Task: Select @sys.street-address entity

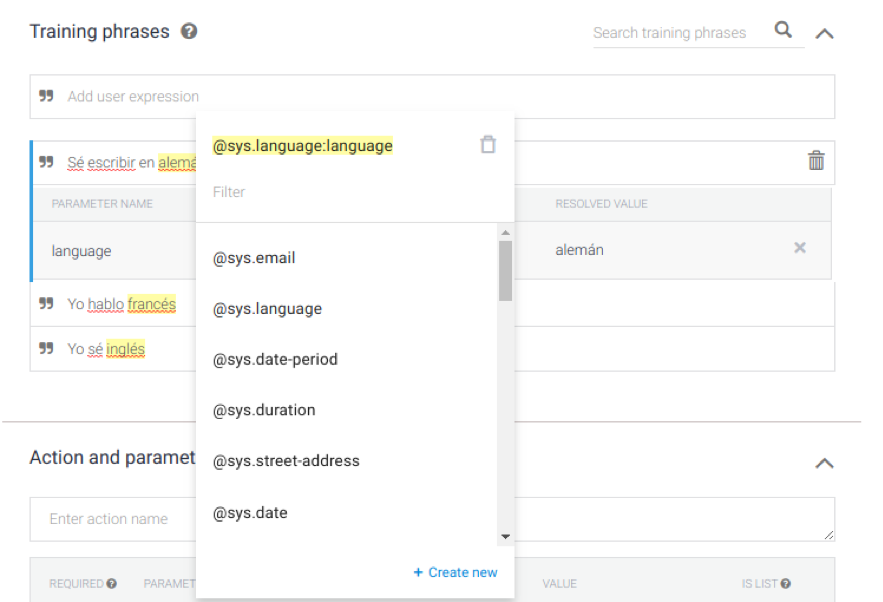Action: pyautogui.click(x=286, y=461)
